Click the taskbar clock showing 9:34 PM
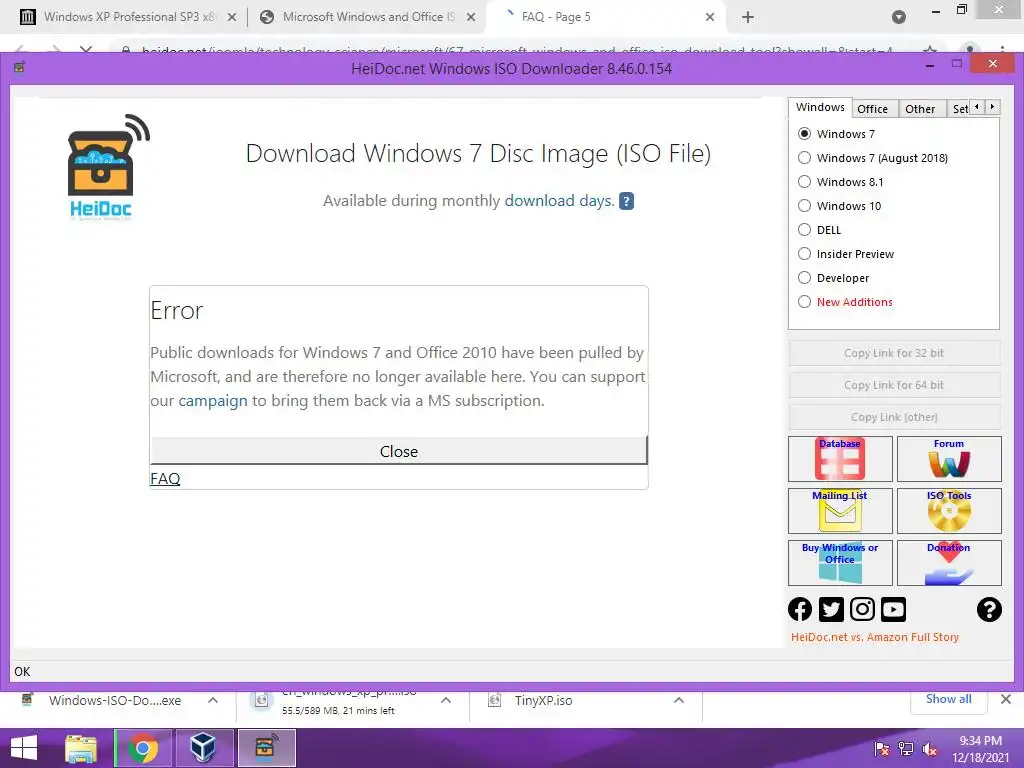The image size is (1024, 768). tap(980, 749)
